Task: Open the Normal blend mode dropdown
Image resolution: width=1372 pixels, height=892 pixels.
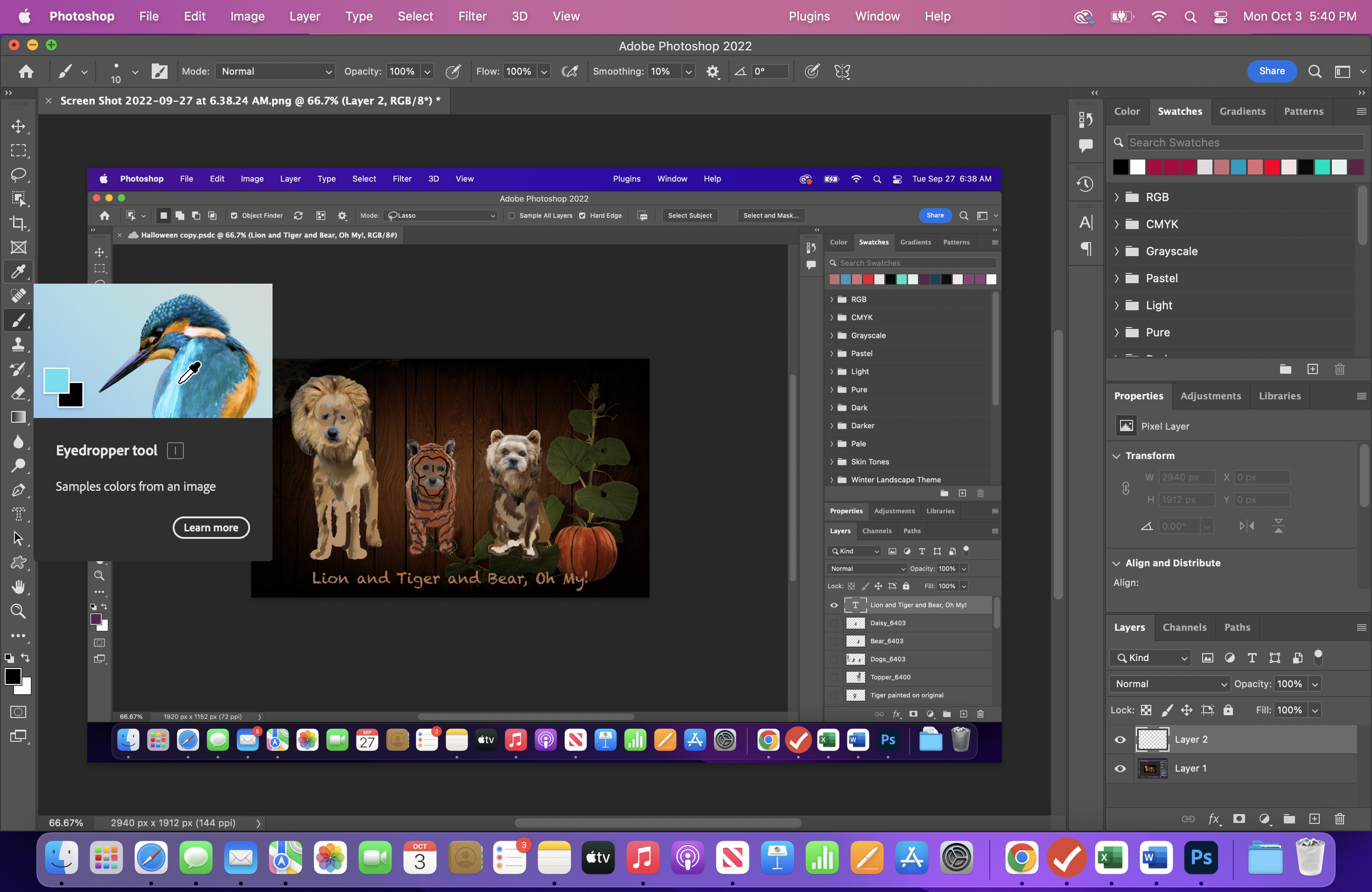Action: tap(1169, 684)
